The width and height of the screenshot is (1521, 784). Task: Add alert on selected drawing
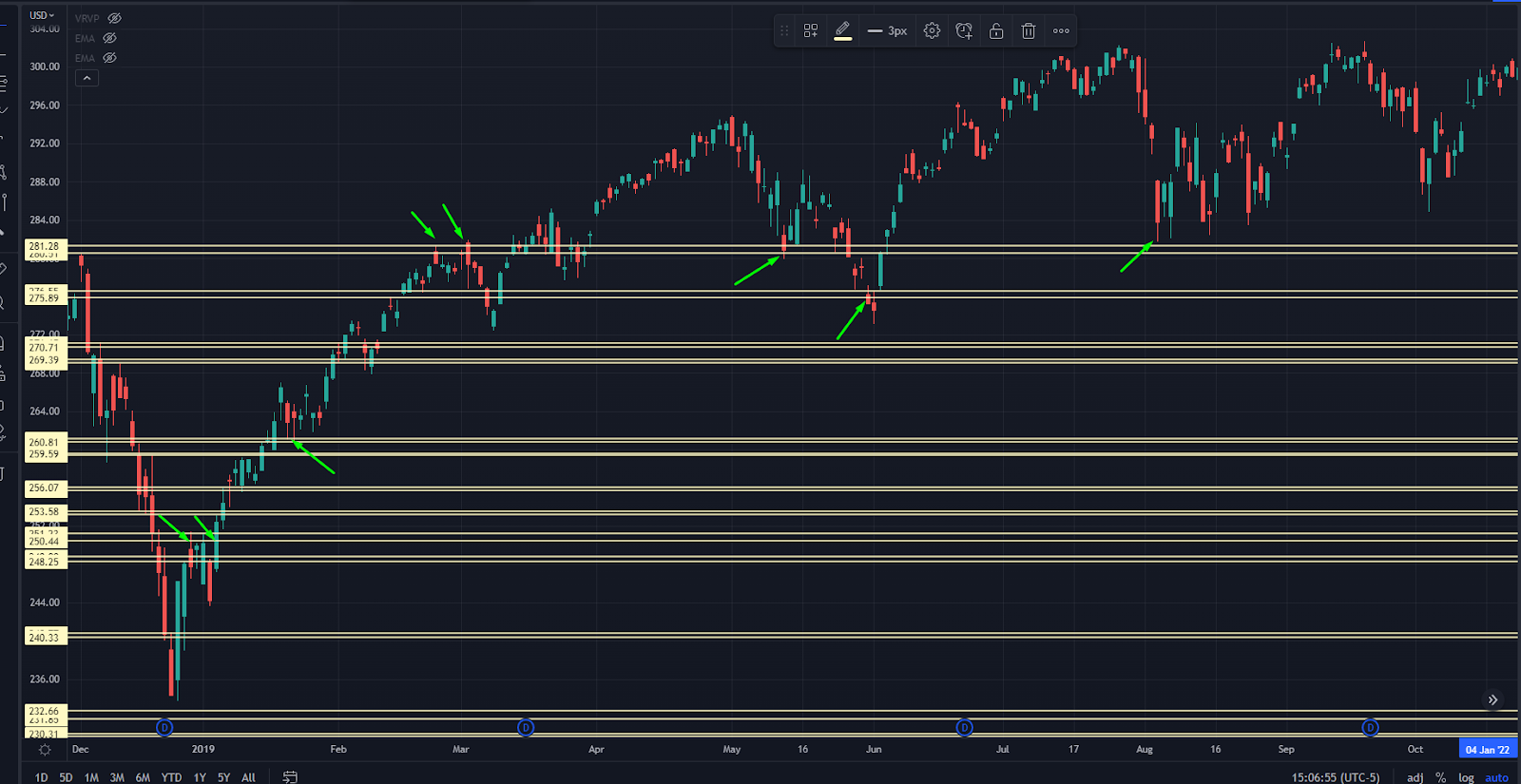coord(964,30)
